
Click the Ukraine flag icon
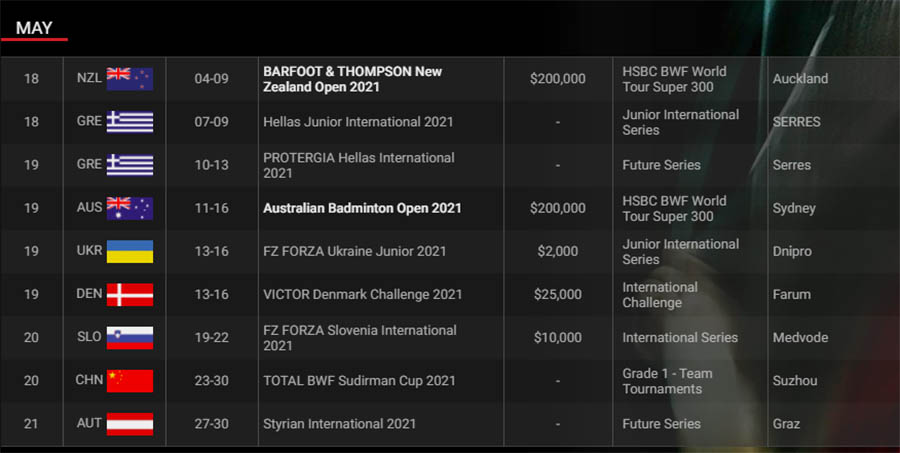tap(130, 251)
